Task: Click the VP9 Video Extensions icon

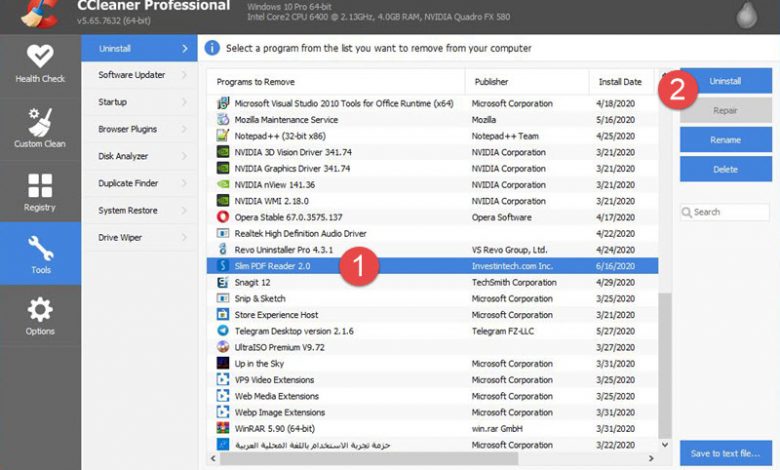Action: pos(223,379)
